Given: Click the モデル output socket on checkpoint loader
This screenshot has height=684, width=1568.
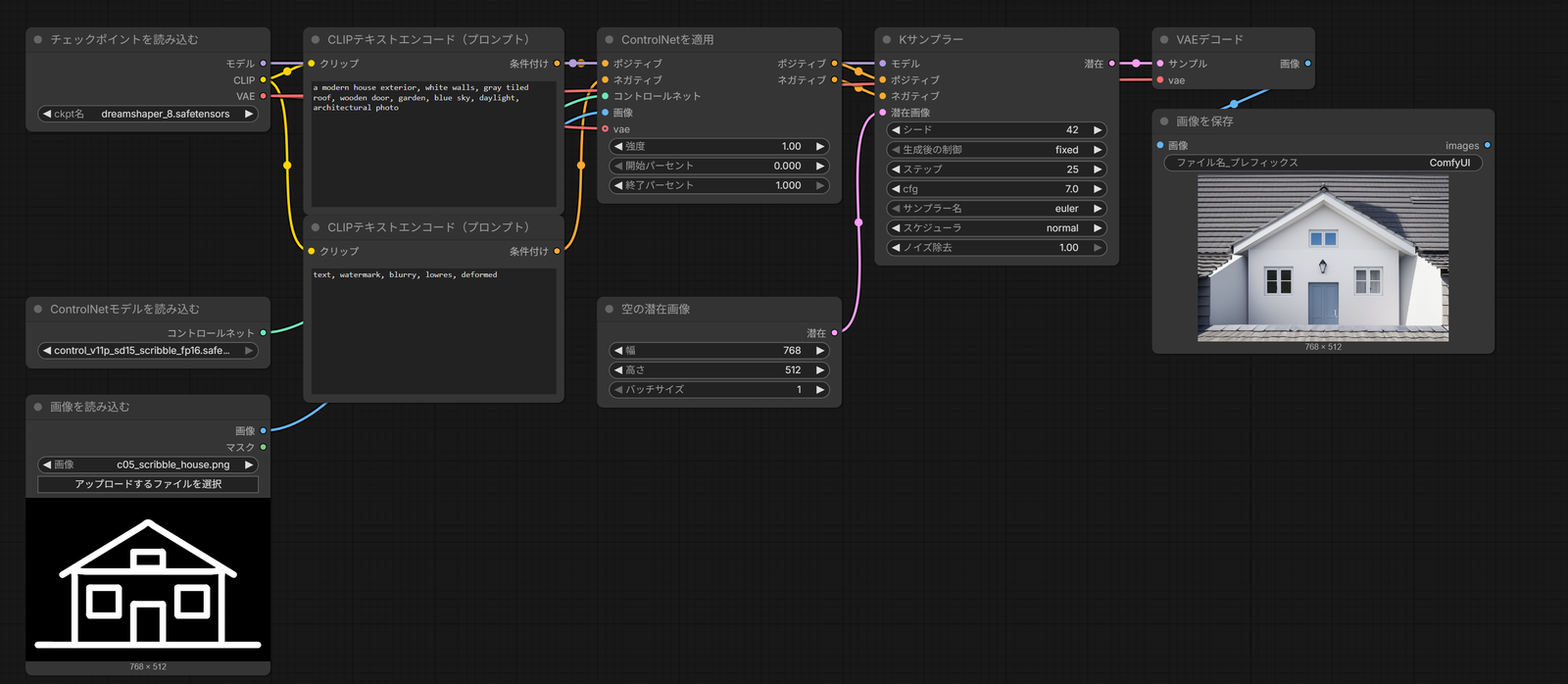Looking at the screenshot, I should click(x=264, y=64).
